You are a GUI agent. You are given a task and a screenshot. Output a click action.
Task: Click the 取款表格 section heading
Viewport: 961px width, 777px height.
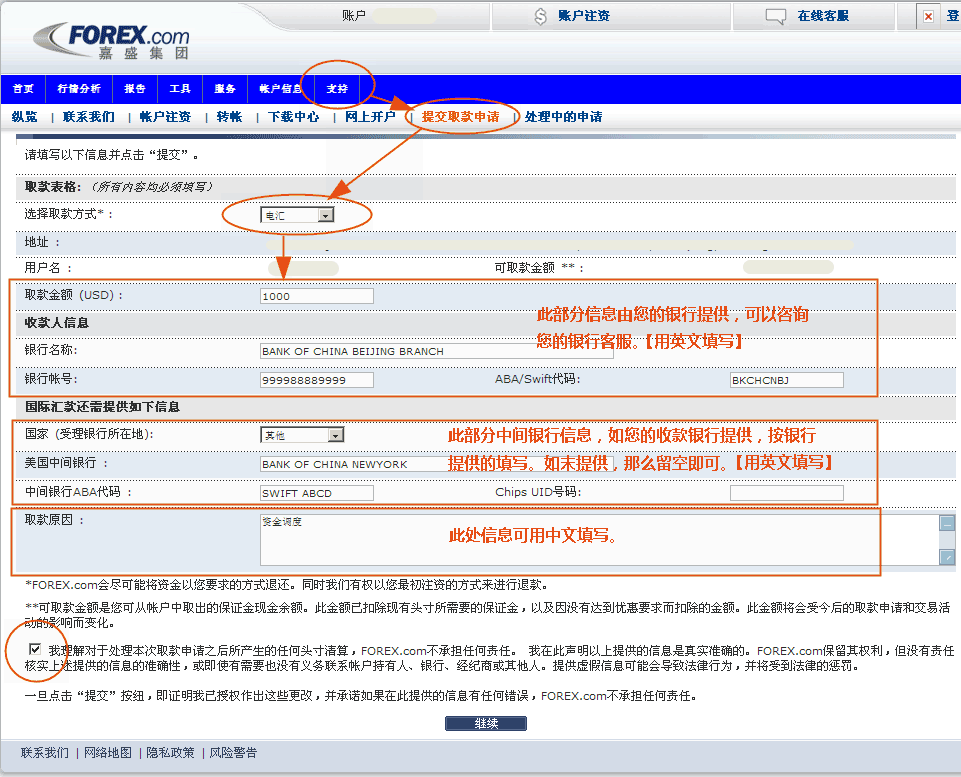(52, 187)
